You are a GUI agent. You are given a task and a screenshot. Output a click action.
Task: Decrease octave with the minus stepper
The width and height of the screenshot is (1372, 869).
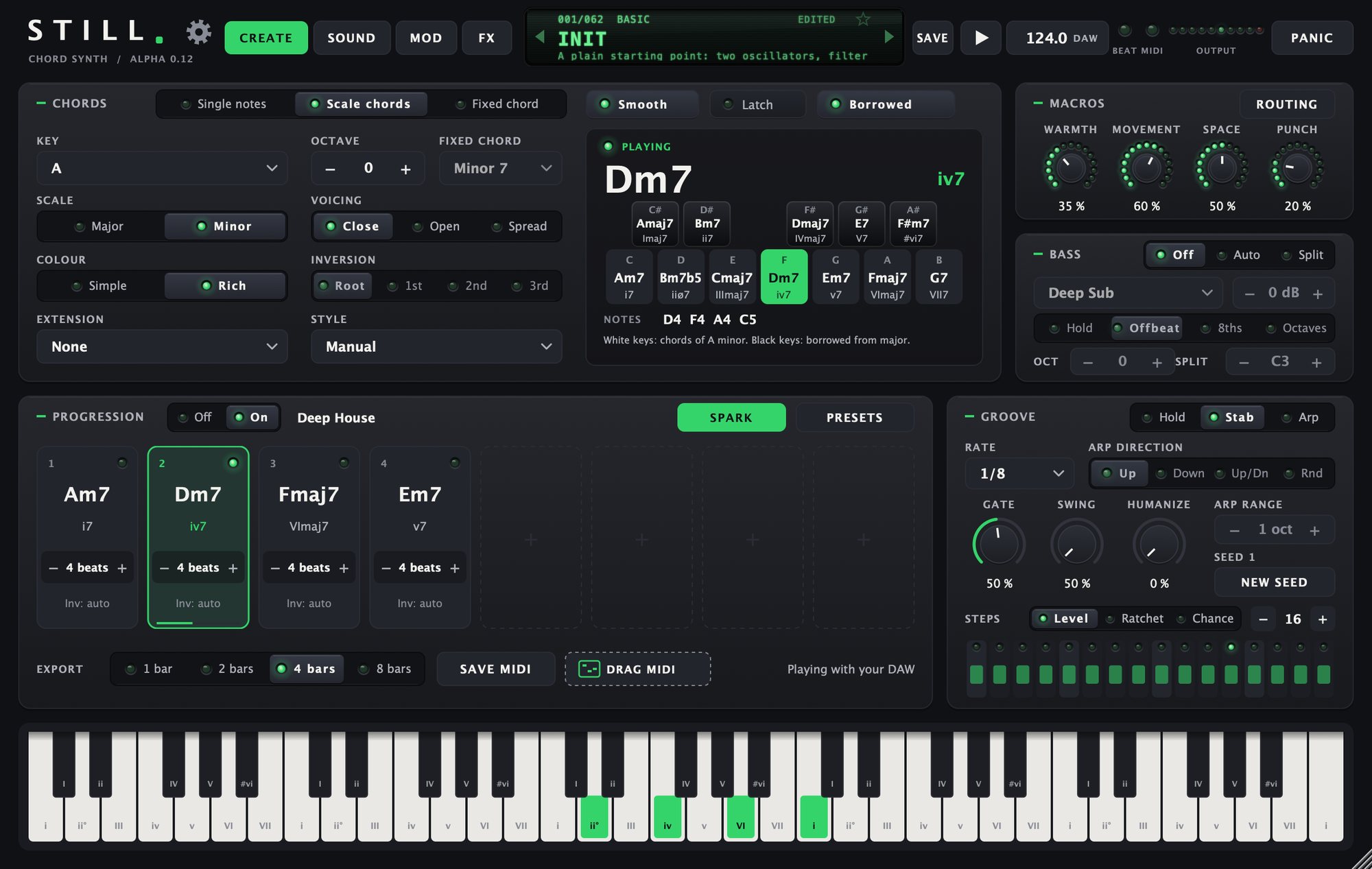[x=330, y=169]
